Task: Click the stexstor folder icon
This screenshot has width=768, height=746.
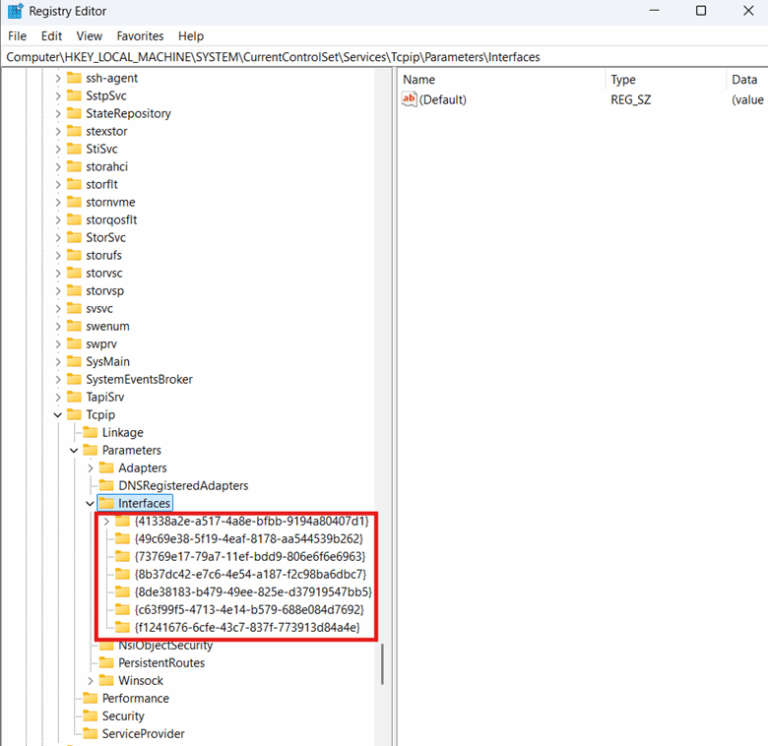Action: pos(74,131)
